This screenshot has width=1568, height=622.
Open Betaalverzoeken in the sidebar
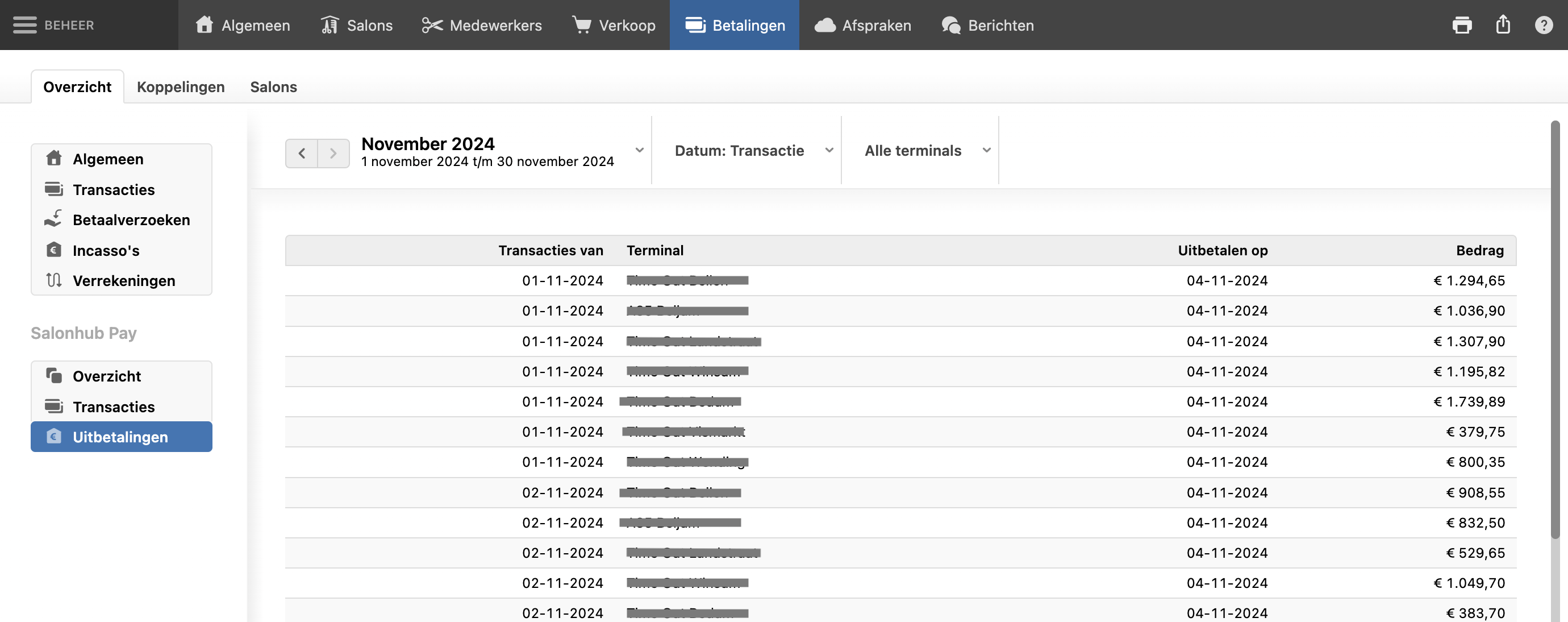tap(131, 220)
